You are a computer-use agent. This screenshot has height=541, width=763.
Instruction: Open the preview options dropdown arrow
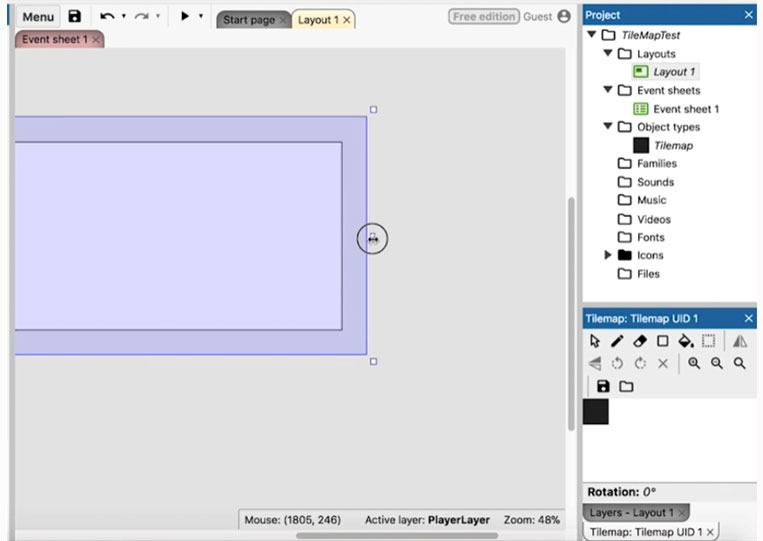pos(200,16)
